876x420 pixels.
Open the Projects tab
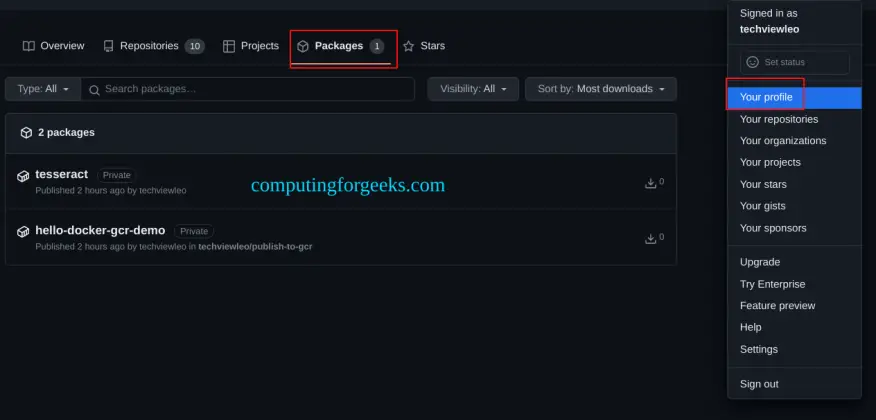(251, 46)
